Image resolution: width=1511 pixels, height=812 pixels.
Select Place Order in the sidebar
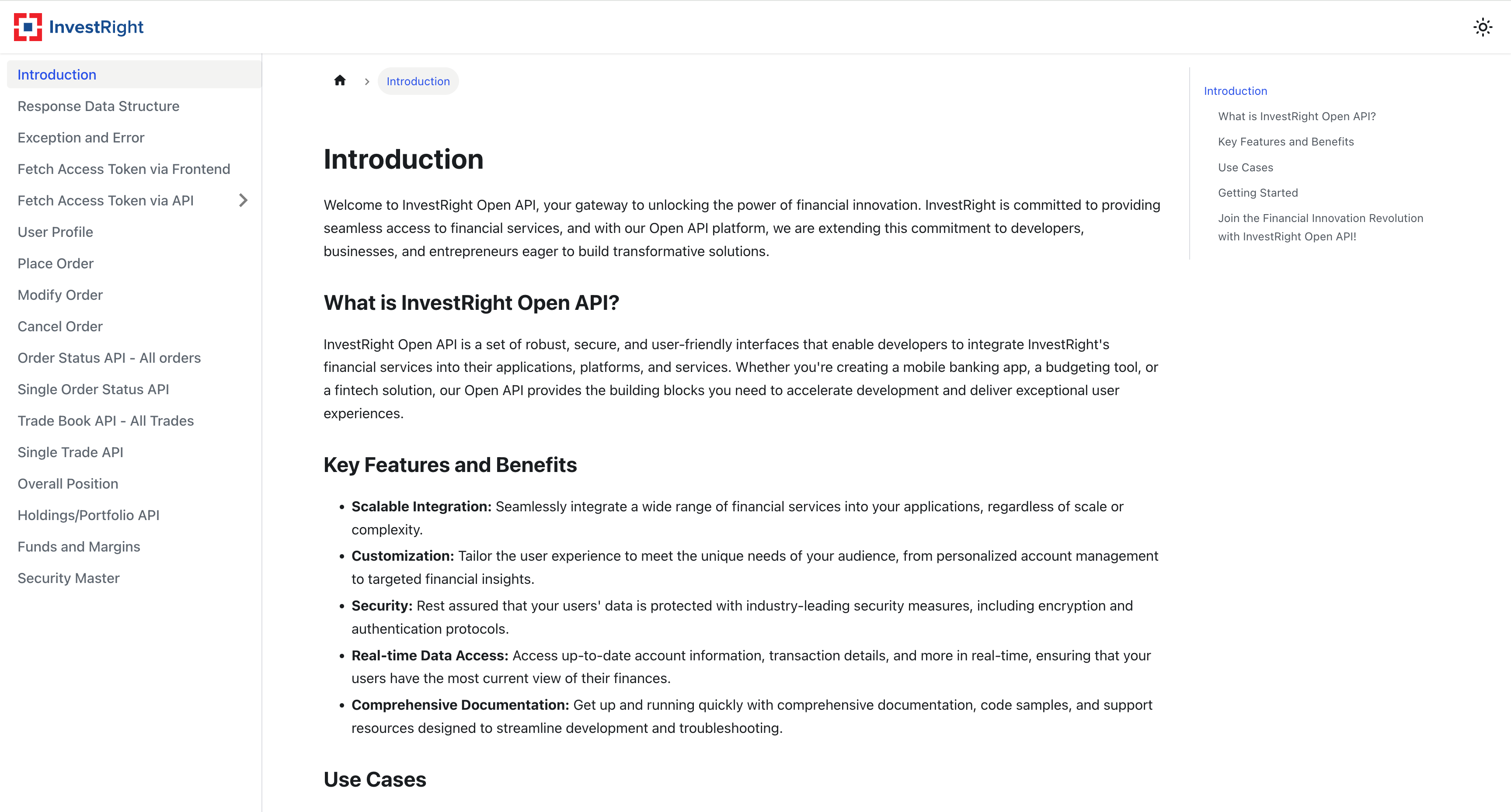click(56, 263)
